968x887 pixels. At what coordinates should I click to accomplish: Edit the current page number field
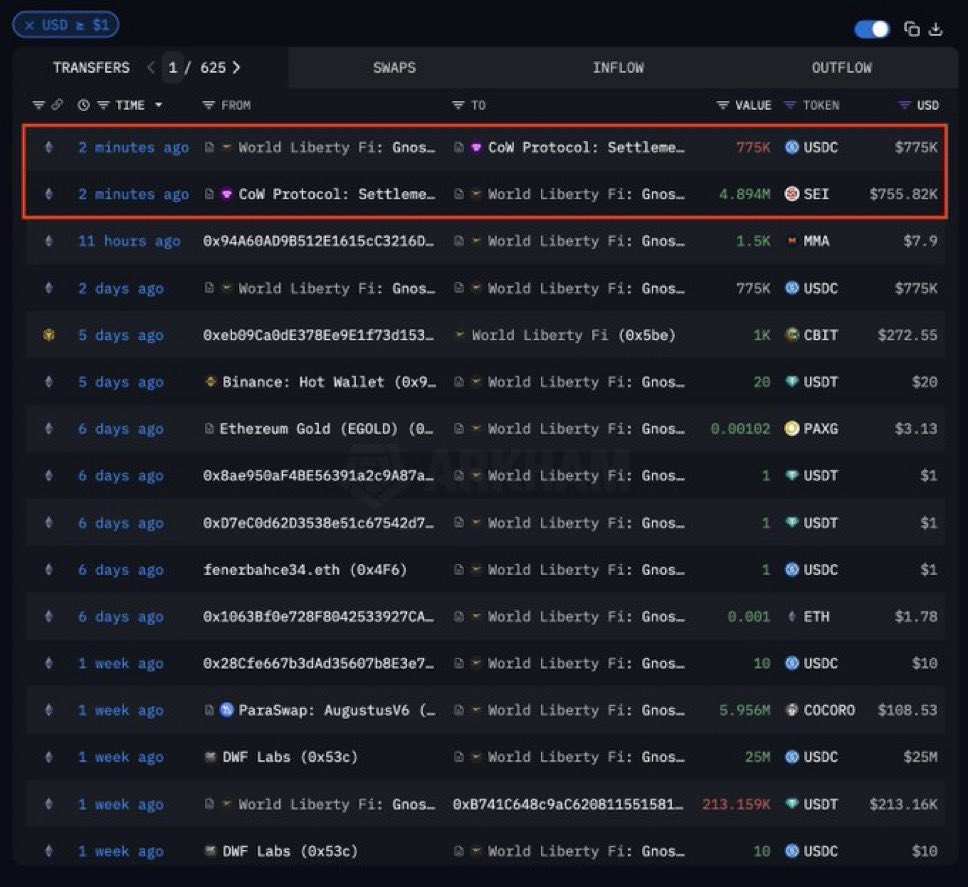pos(173,67)
